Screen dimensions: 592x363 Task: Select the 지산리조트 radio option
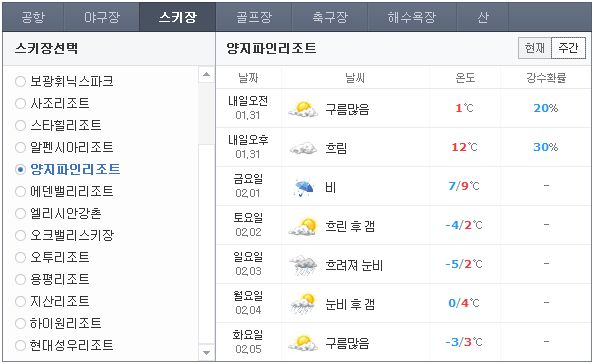click(20, 301)
